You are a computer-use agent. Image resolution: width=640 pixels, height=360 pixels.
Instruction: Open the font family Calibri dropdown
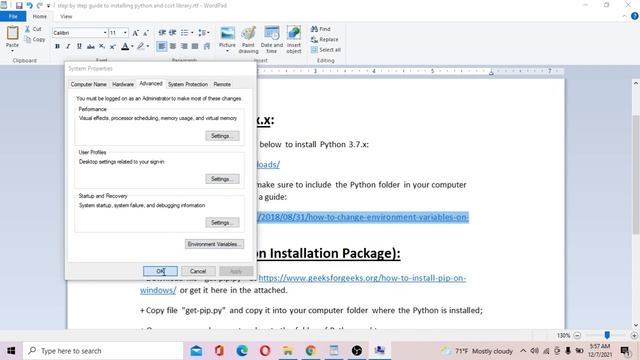coord(105,33)
